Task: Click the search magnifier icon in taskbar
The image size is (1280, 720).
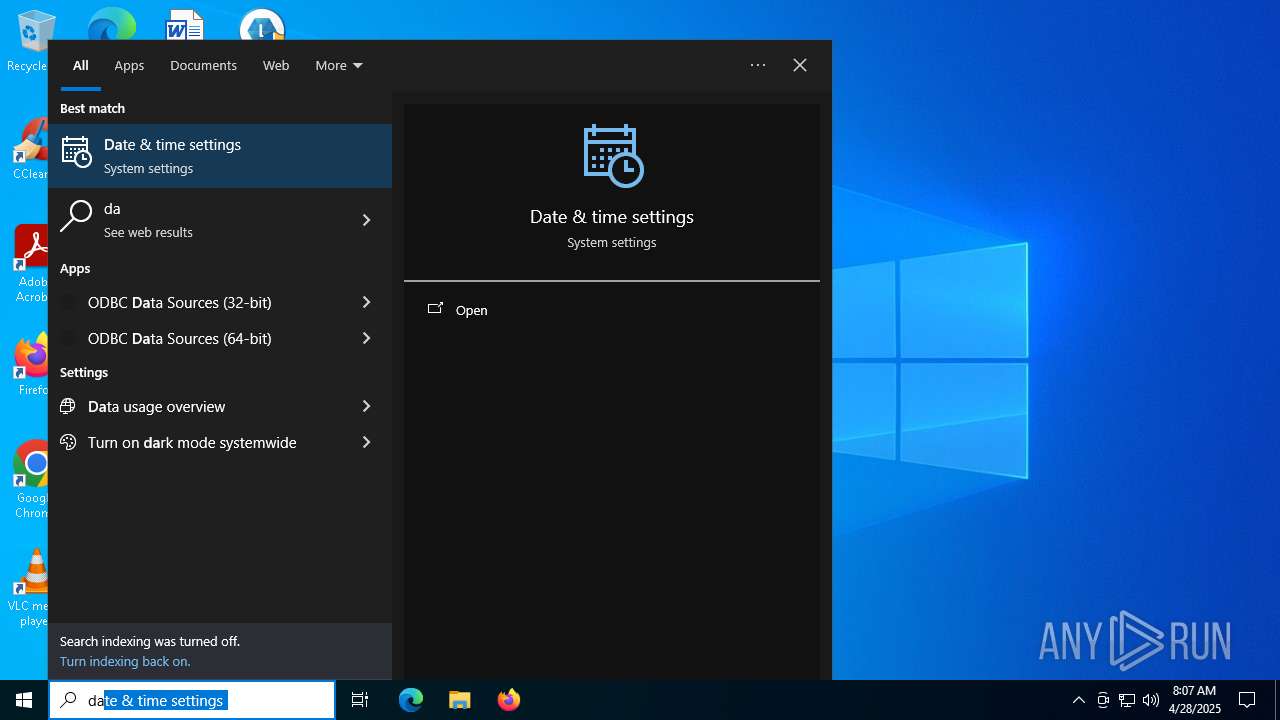Action: [x=69, y=700]
